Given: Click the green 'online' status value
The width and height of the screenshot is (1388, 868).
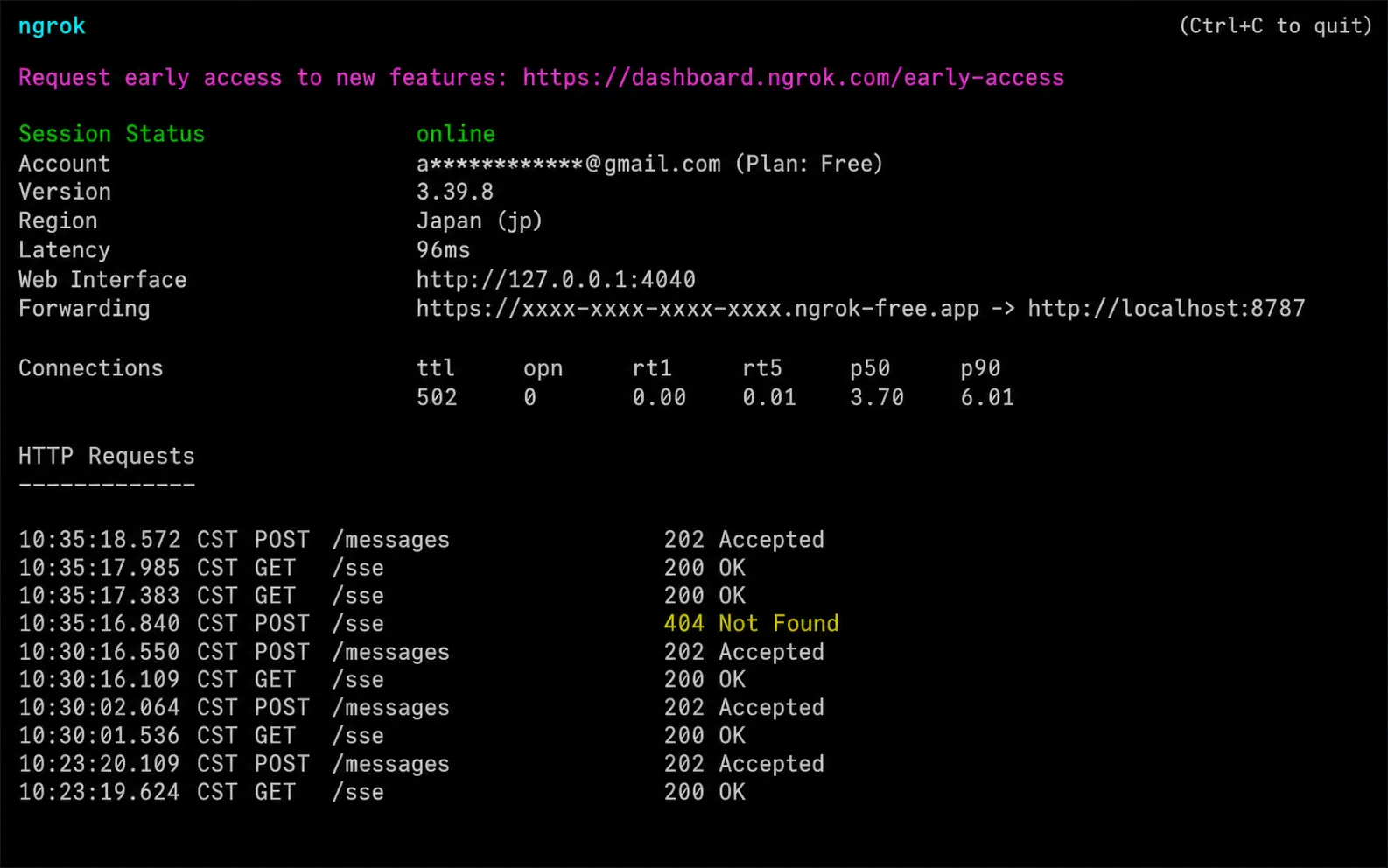Looking at the screenshot, I should (x=456, y=134).
